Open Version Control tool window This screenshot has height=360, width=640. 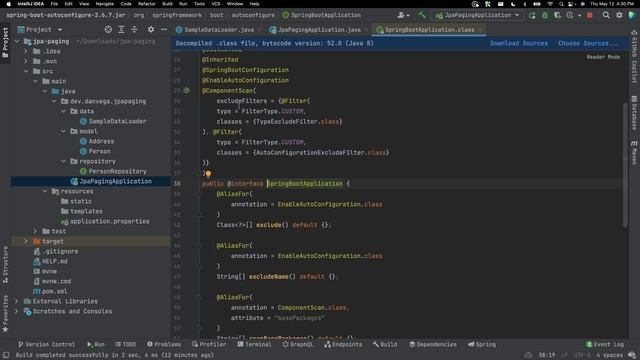coord(47,344)
